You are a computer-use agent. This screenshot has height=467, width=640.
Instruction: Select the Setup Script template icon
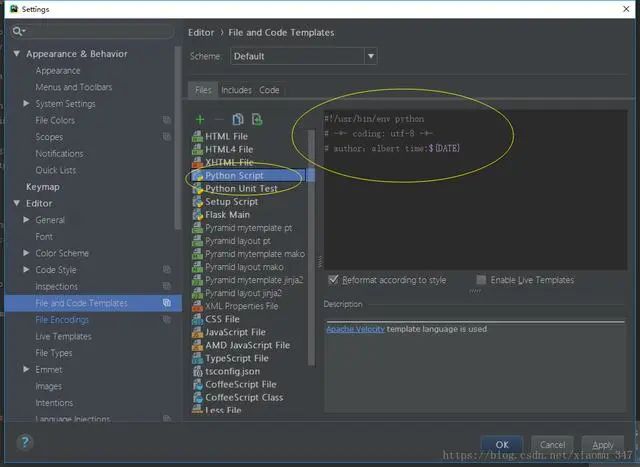pyautogui.click(x=198, y=201)
